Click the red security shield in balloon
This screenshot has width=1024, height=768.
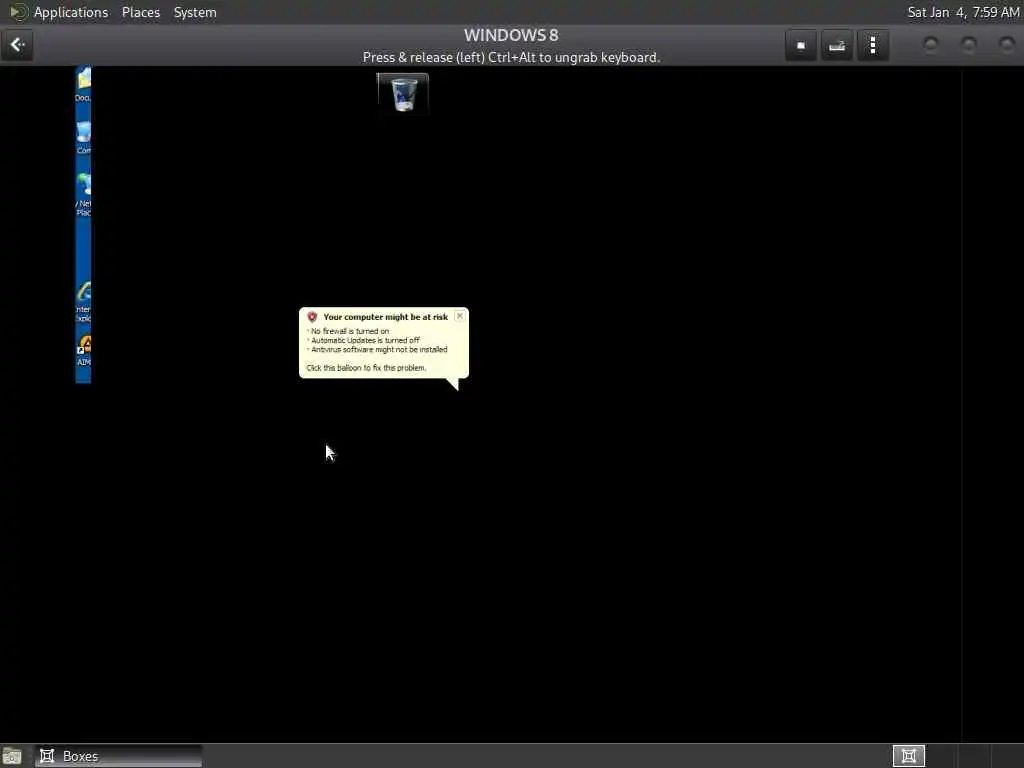[x=312, y=317]
